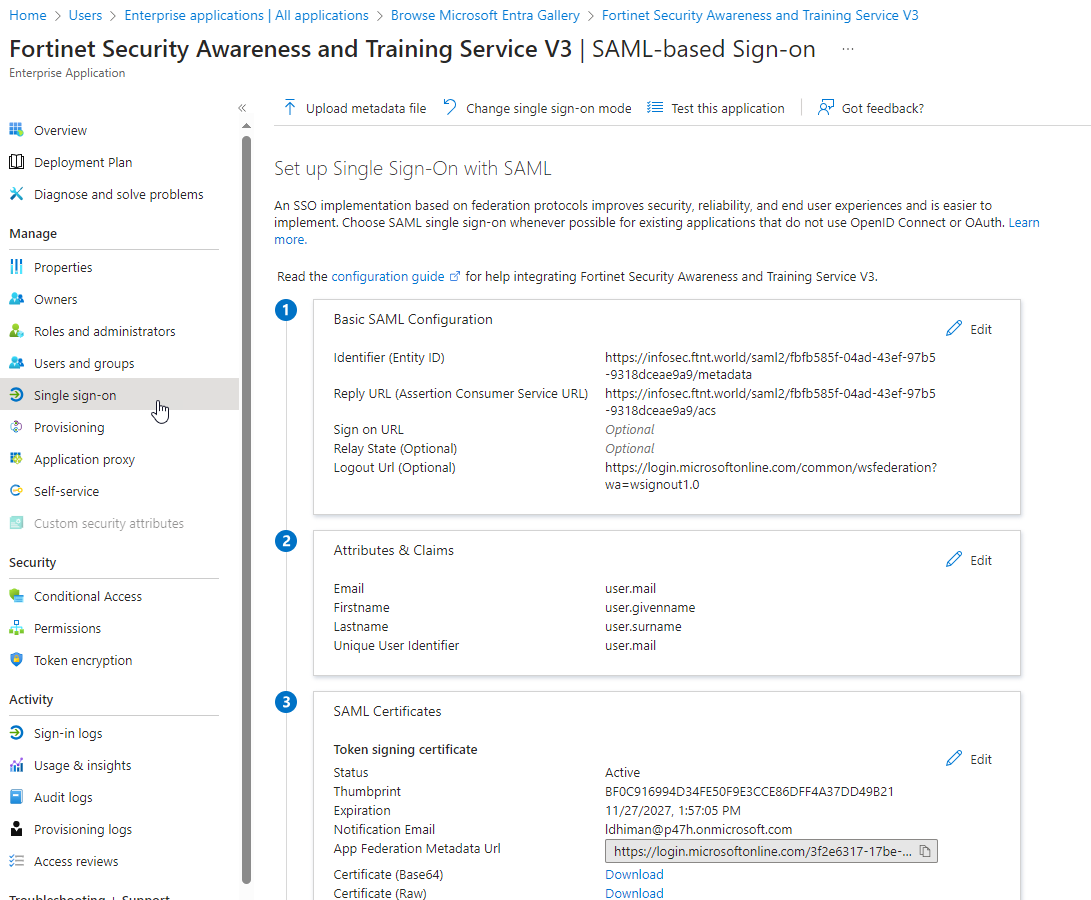Click the sidebar vertical scrollbar
The width and height of the screenshot is (1091, 900).
246,510
